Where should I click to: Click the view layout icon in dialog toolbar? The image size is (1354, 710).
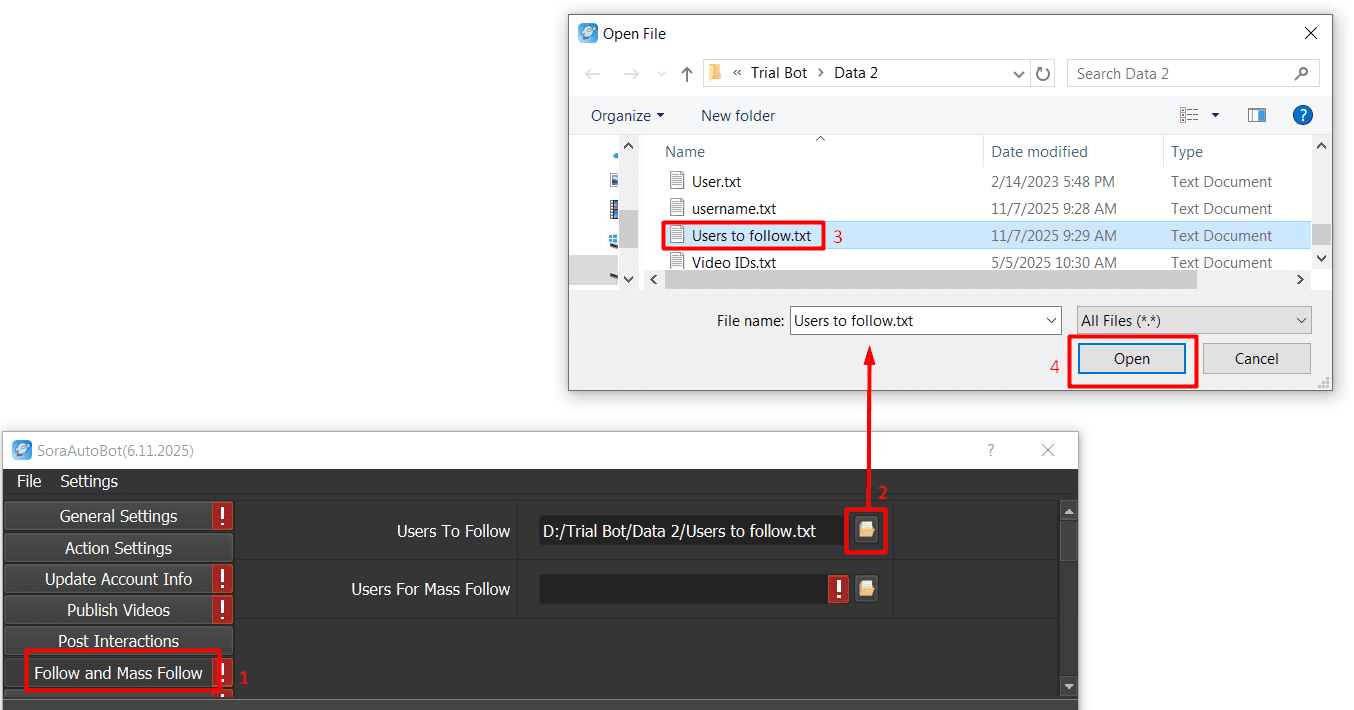(1192, 115)
